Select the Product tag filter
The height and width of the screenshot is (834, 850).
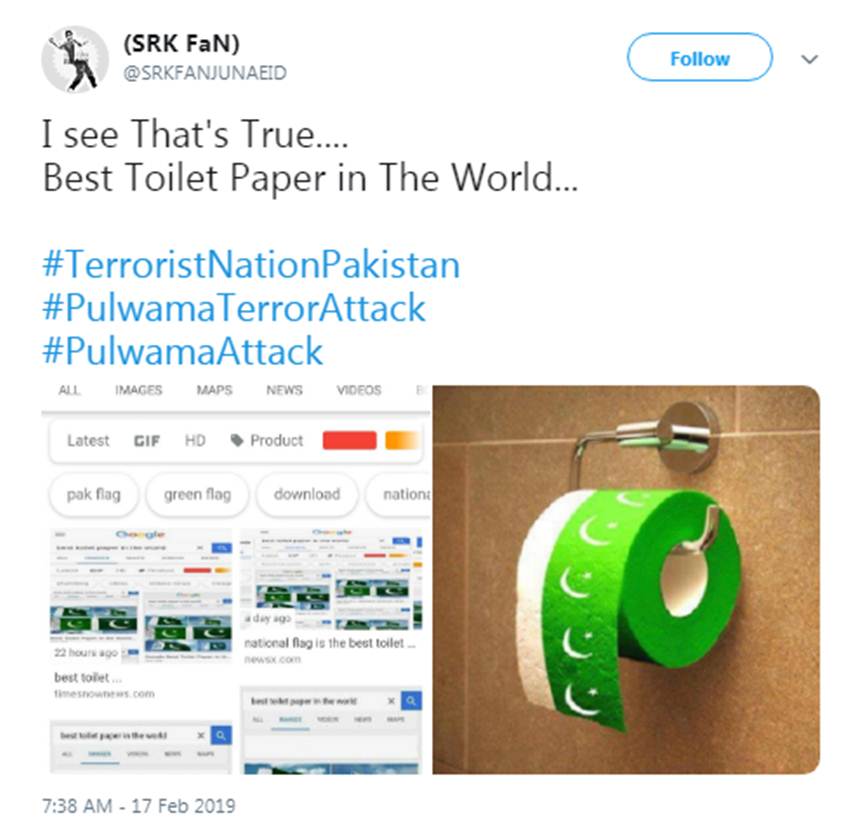coord(267,440)
